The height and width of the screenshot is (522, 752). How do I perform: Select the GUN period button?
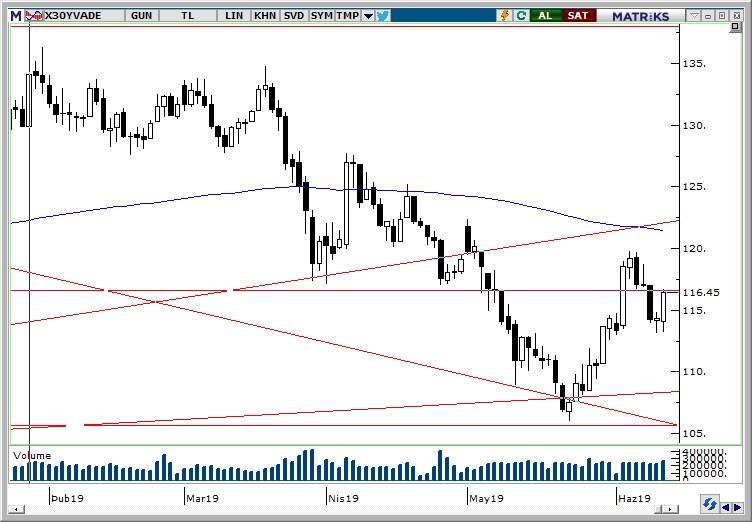(141, 16)
